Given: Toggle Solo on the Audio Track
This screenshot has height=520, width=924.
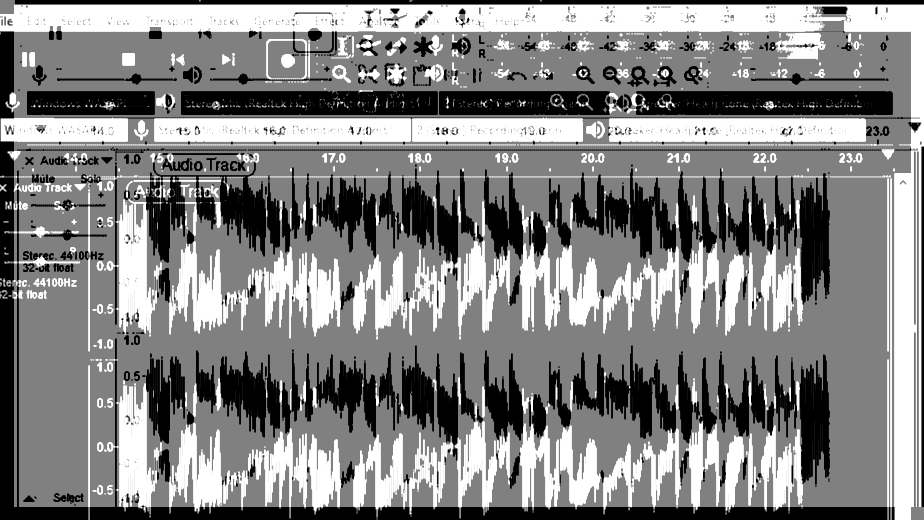Looking at the screenshot, I should (90, 178).
